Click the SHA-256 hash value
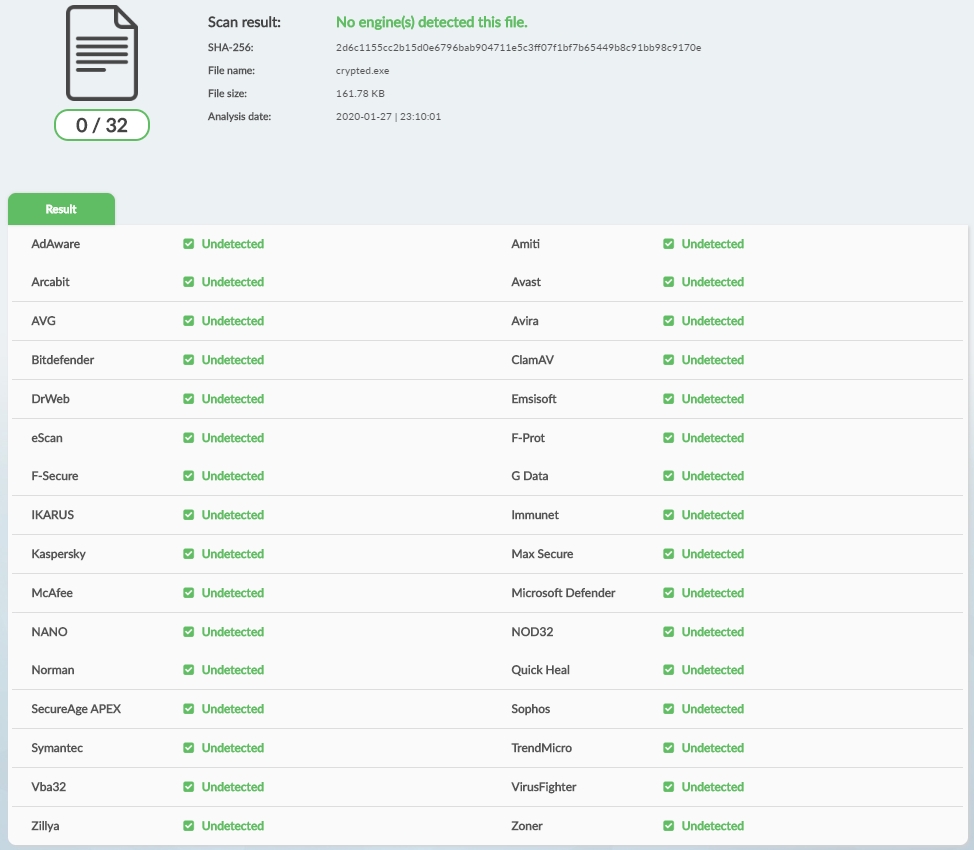 pyautogui.click(x=519, y=48)
